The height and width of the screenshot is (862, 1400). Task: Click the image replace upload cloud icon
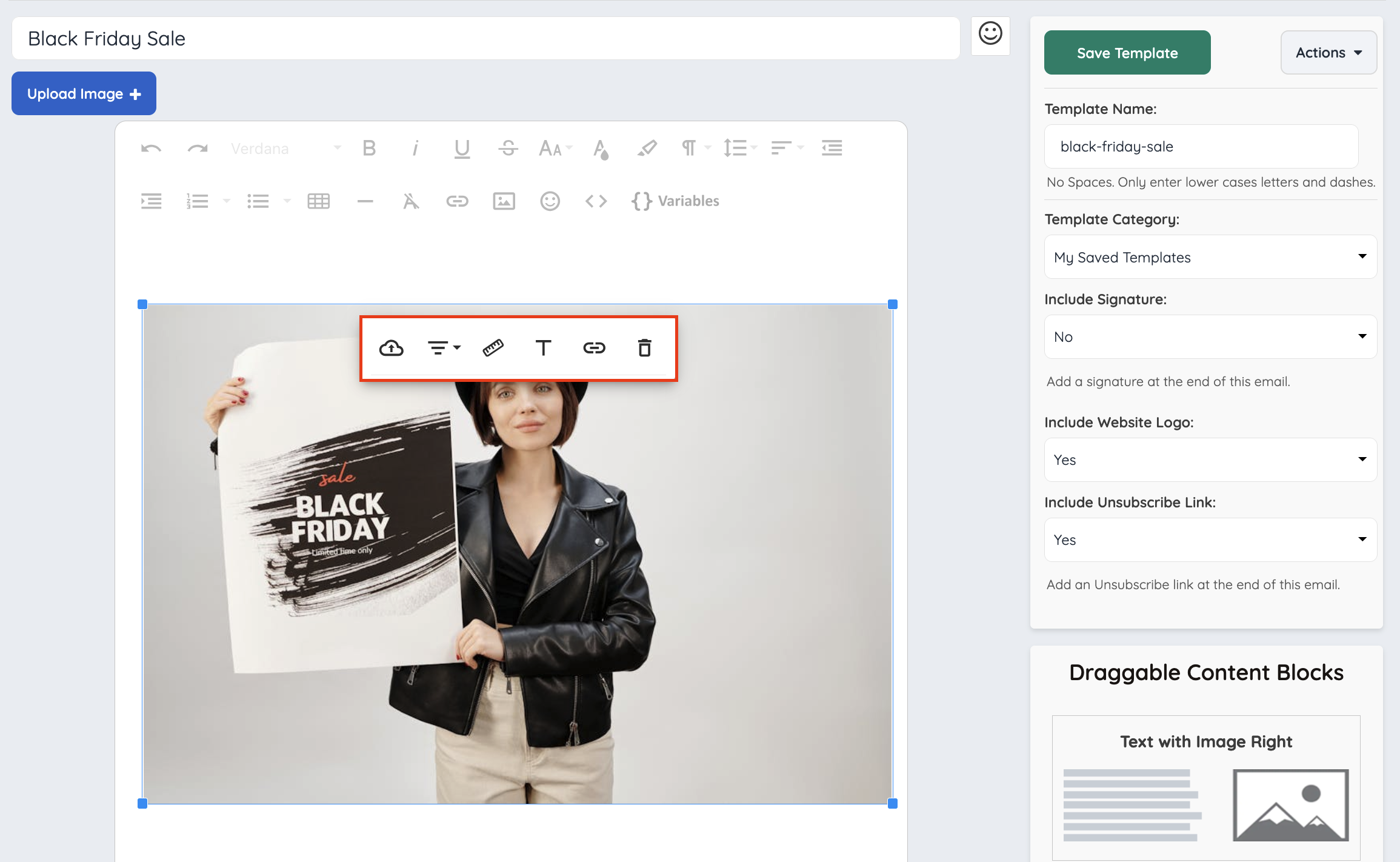point(391,348)
